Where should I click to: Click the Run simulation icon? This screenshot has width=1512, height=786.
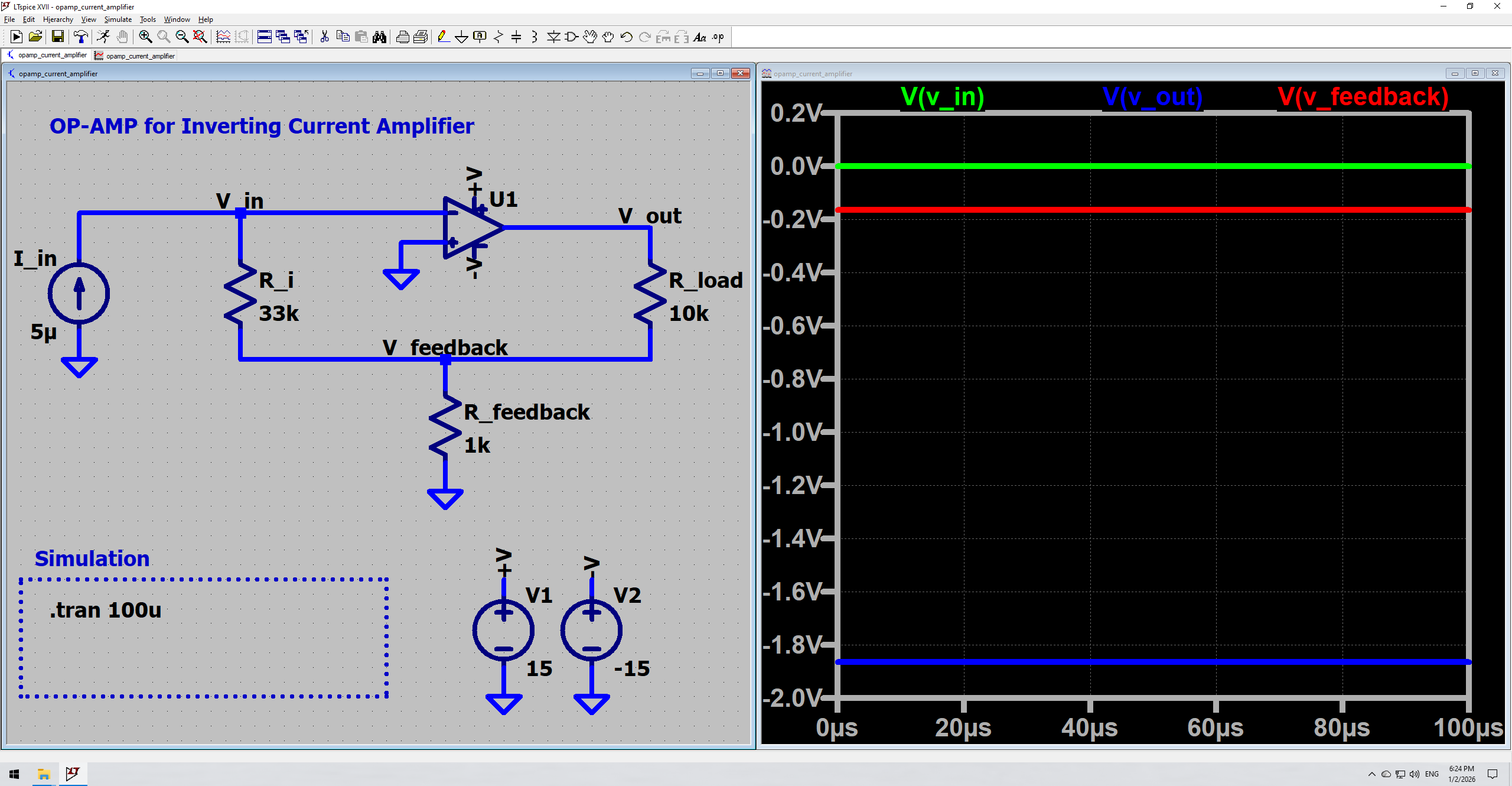coord(17,37)
